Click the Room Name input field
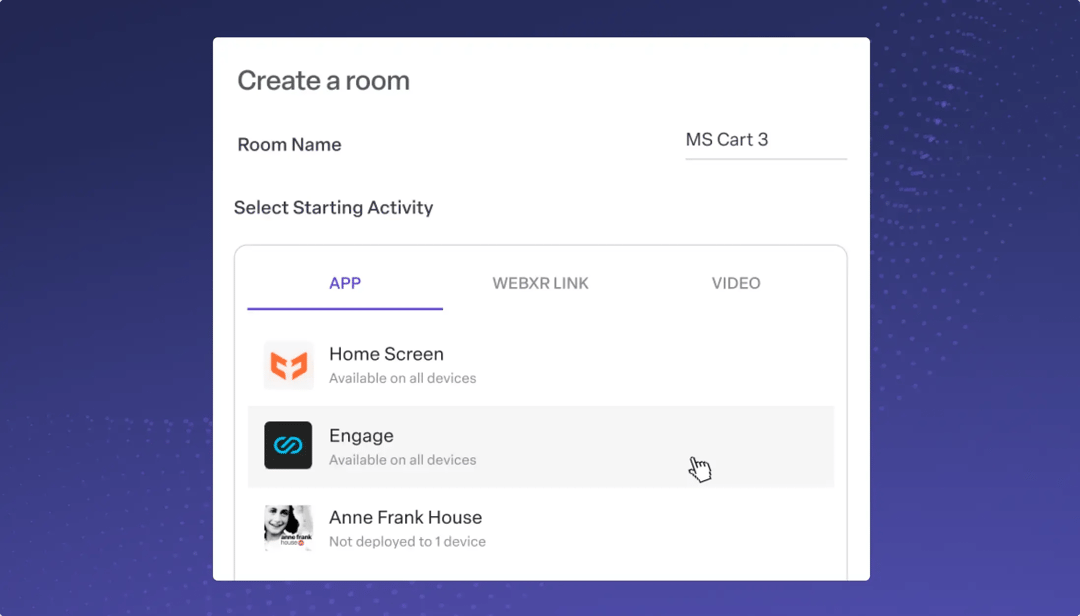Screen dimensions: 1080x616 (766, 140)
